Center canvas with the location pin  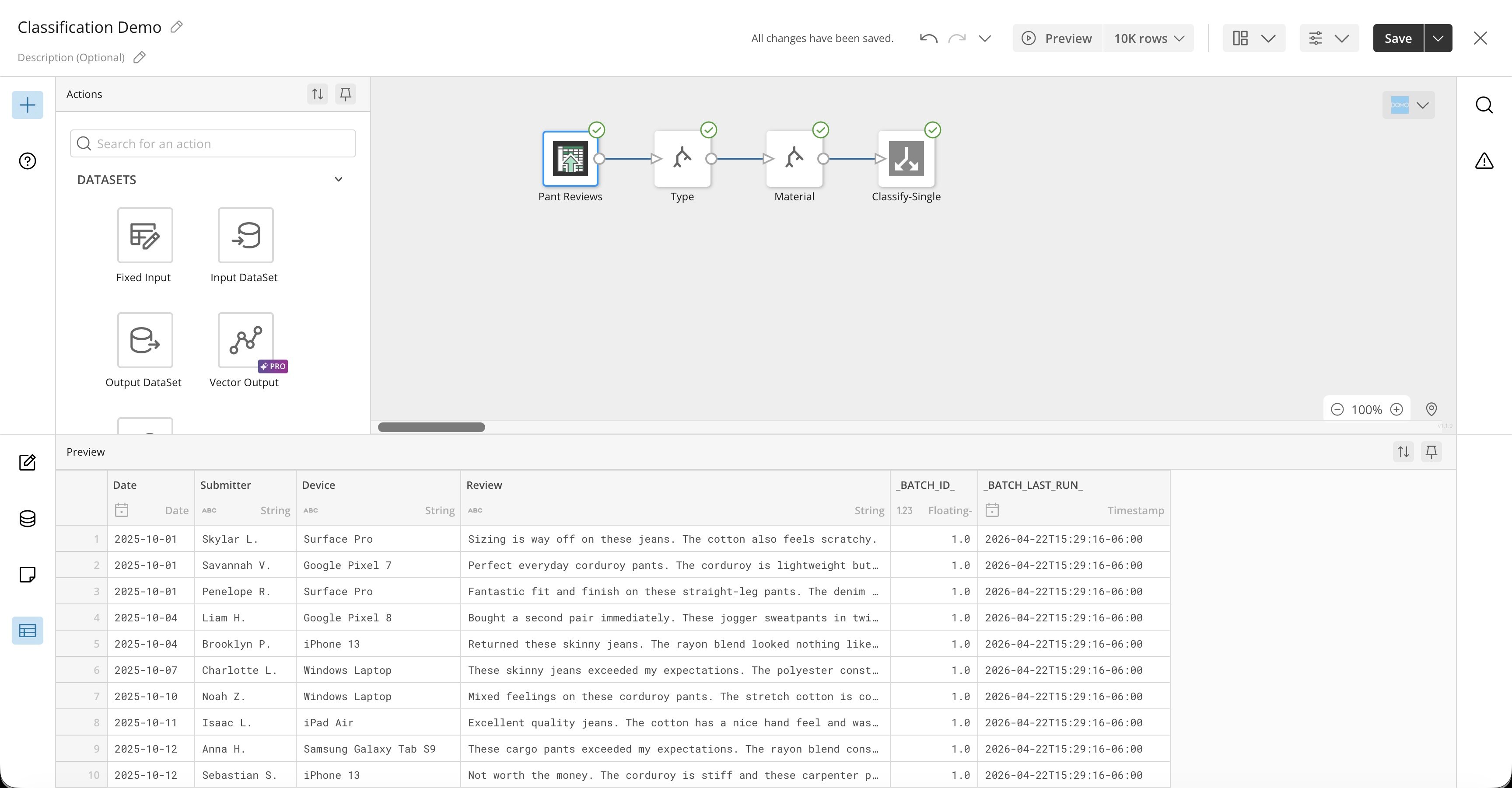[1431, 410]
